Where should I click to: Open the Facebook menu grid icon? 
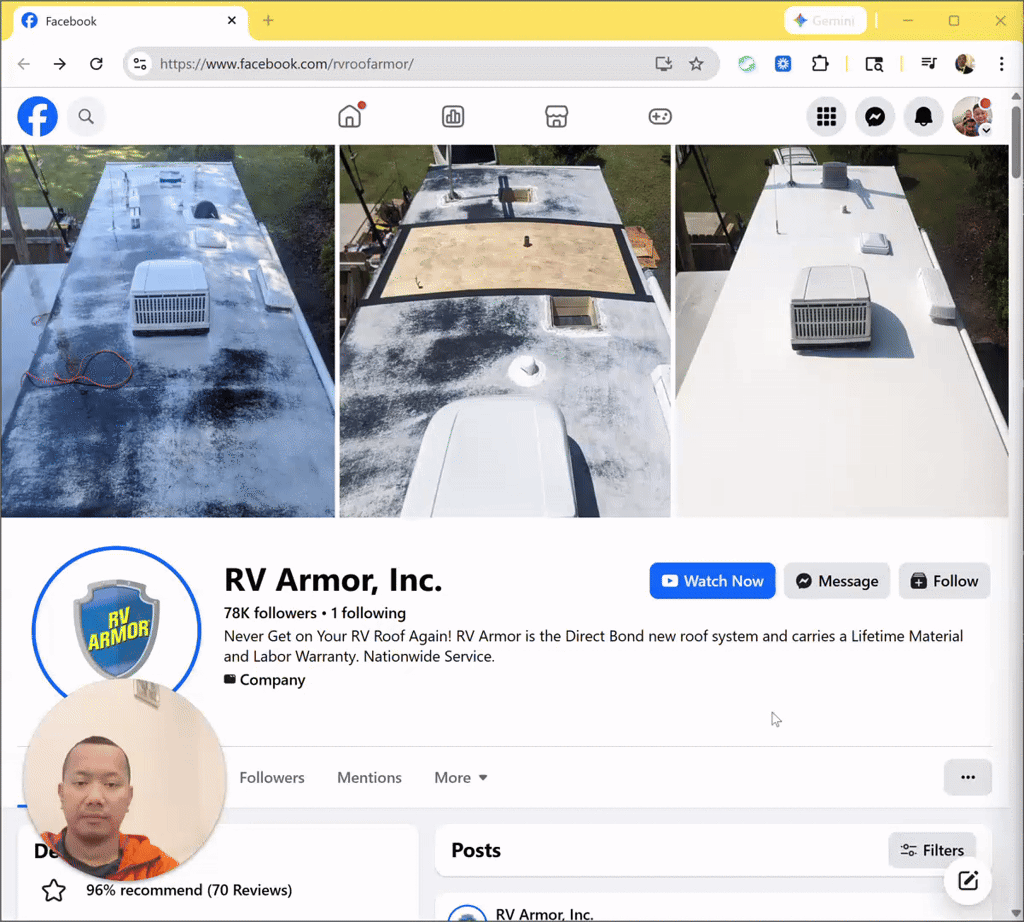(x=826, y=117)
